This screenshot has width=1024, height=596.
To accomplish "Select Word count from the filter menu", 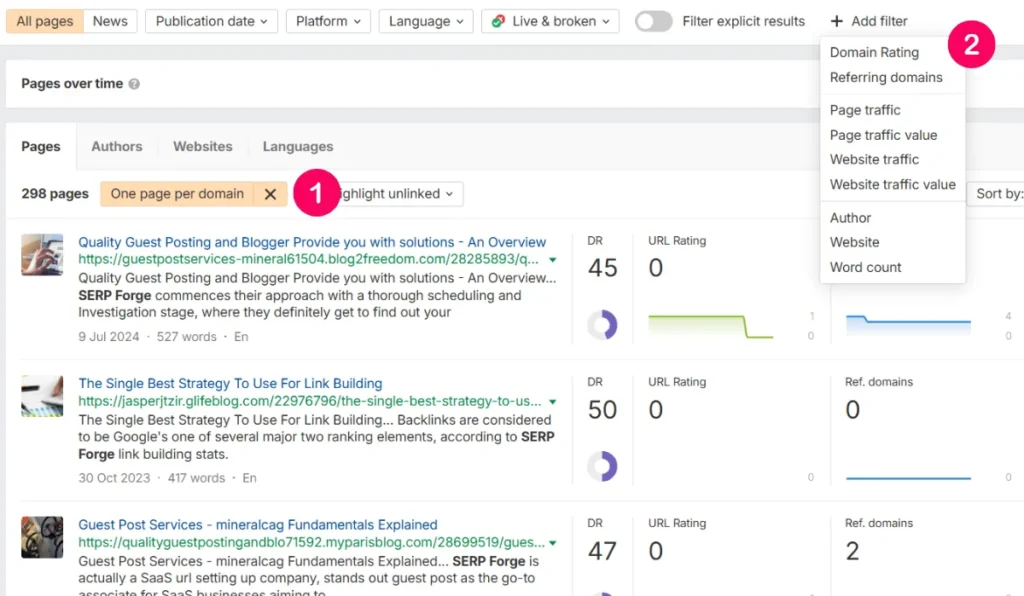I will pos(866,267).
